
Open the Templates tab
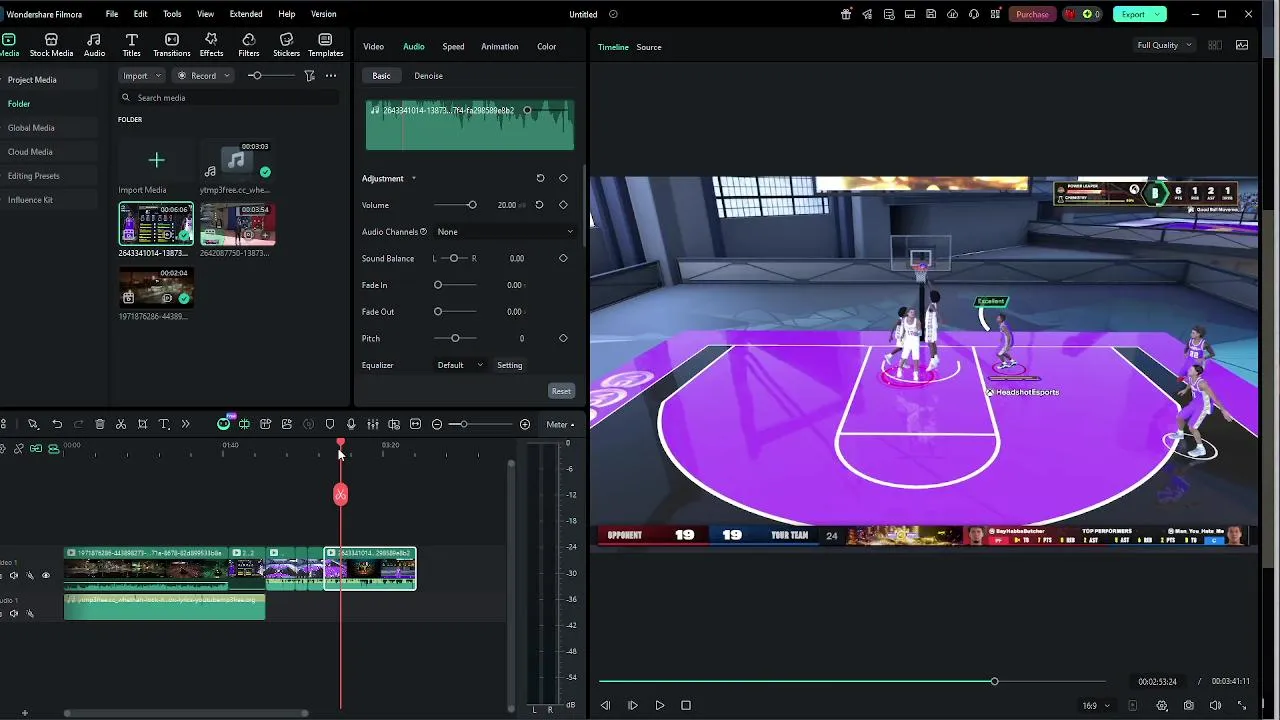pos(325,46)
